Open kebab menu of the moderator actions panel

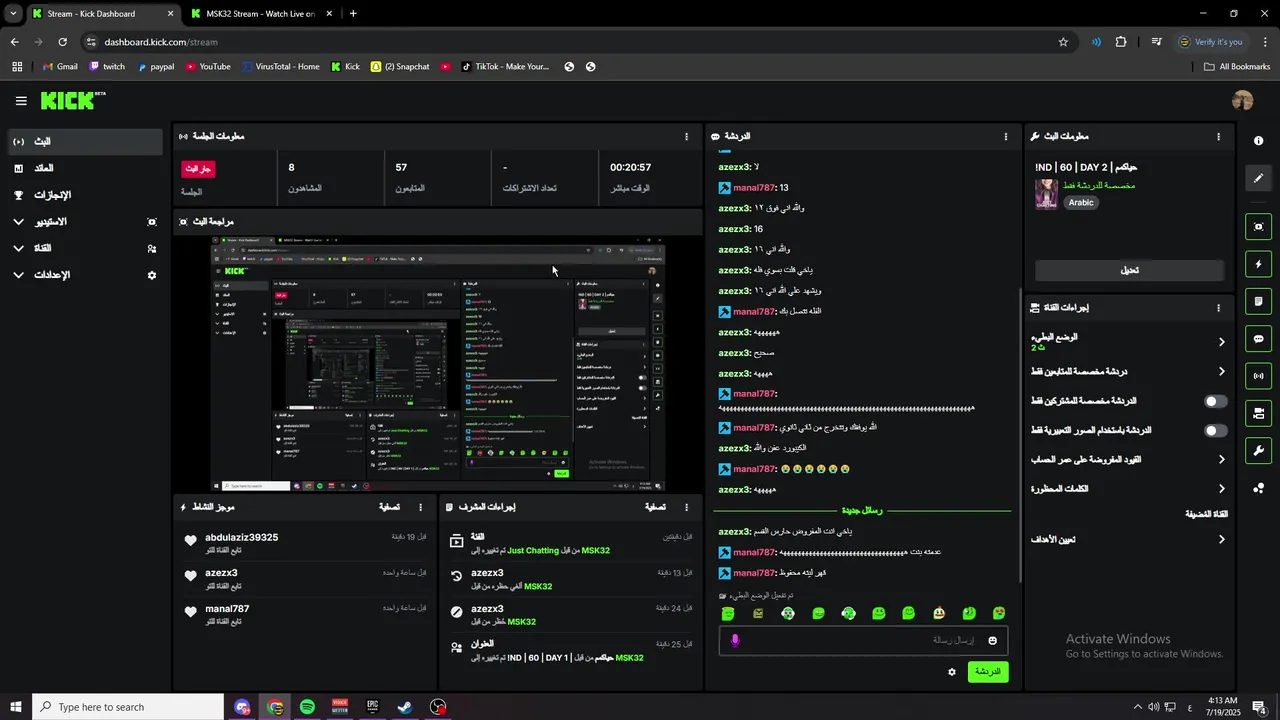[x=686, y=507]
